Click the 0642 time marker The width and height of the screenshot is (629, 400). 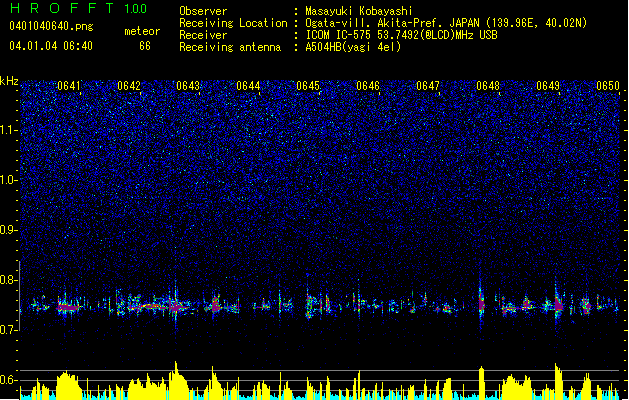click(x=129, y=86)
